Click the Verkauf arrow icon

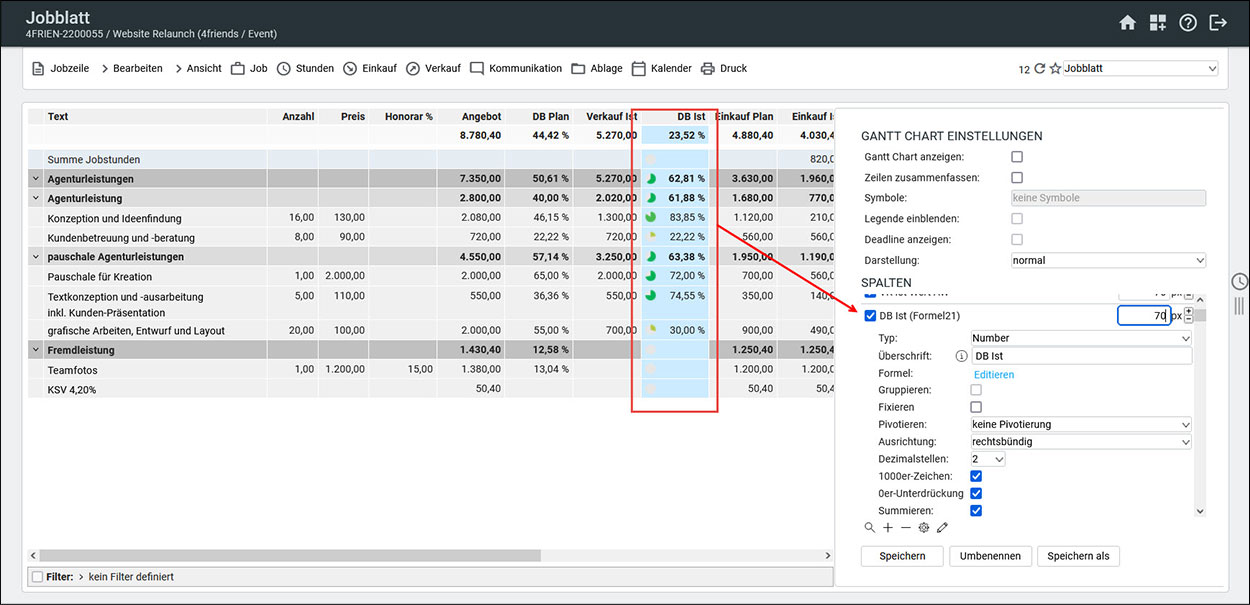pyautogui.click(x=413, y=69)
